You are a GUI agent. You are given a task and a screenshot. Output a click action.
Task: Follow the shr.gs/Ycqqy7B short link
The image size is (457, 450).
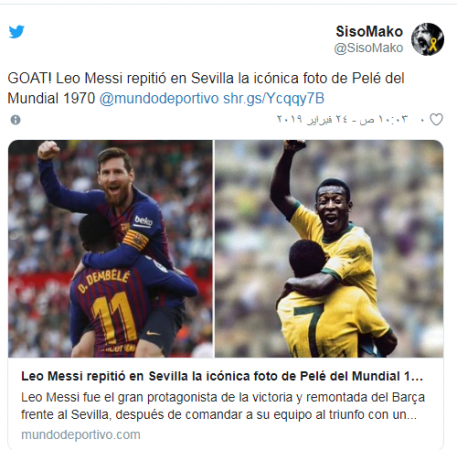tap(274, 98)
